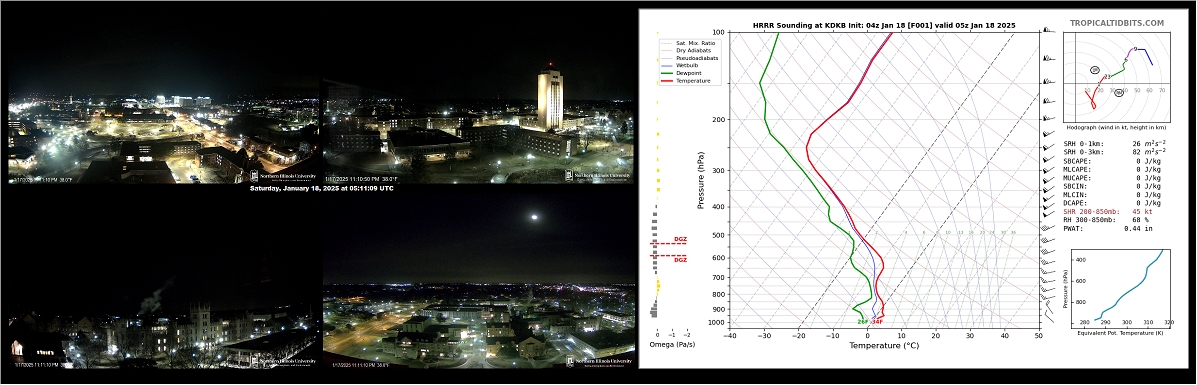
Task: Click the Saturday, January 18, 2025 UTC timestamp
Action: pyautogui.click(x=322, y=188)
